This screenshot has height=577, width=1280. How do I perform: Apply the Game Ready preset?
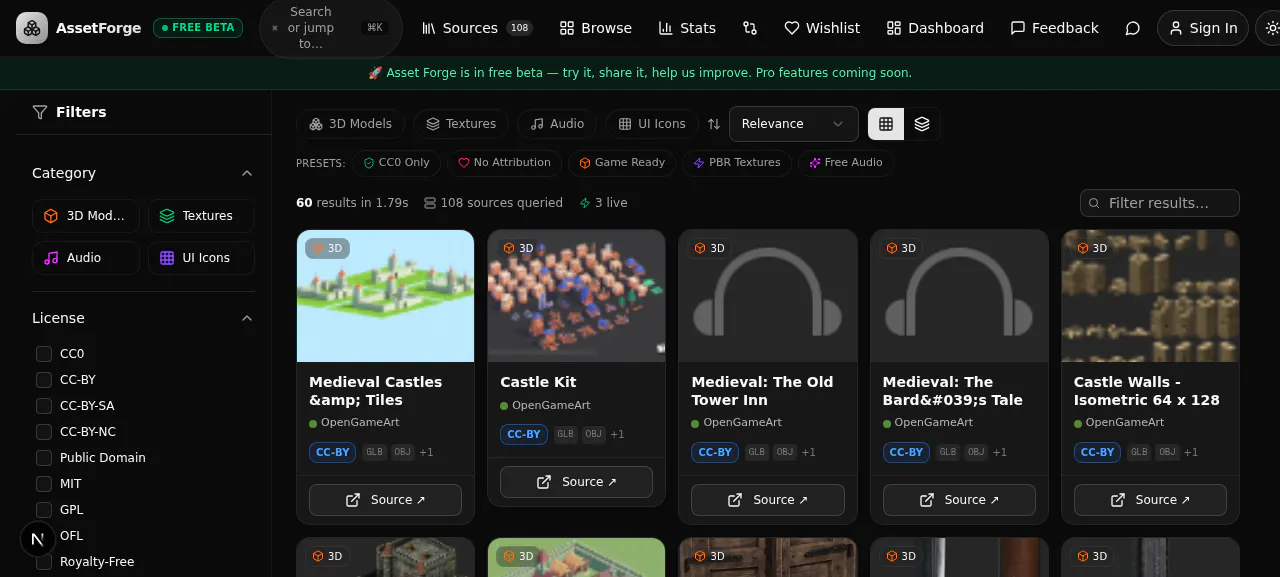622,163
